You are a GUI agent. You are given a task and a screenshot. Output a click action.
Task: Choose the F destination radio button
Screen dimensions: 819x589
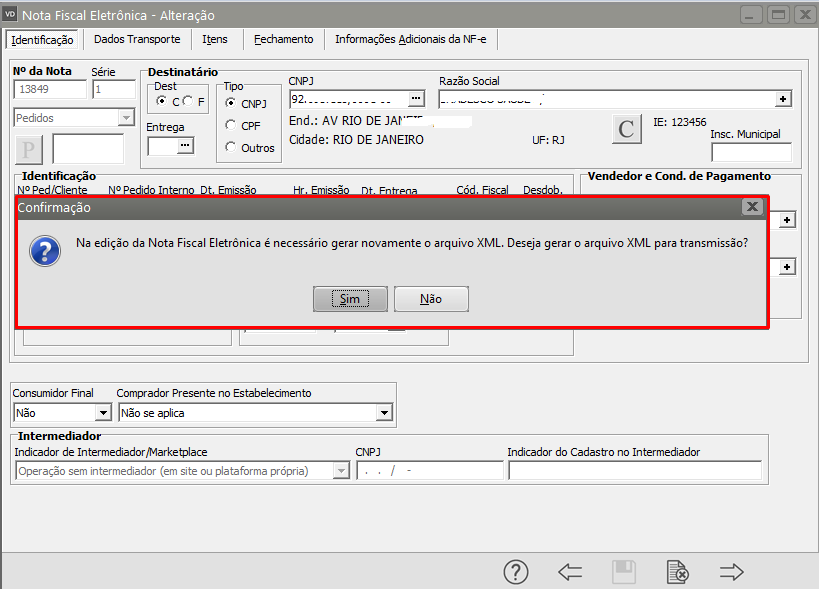click(187, 102)
